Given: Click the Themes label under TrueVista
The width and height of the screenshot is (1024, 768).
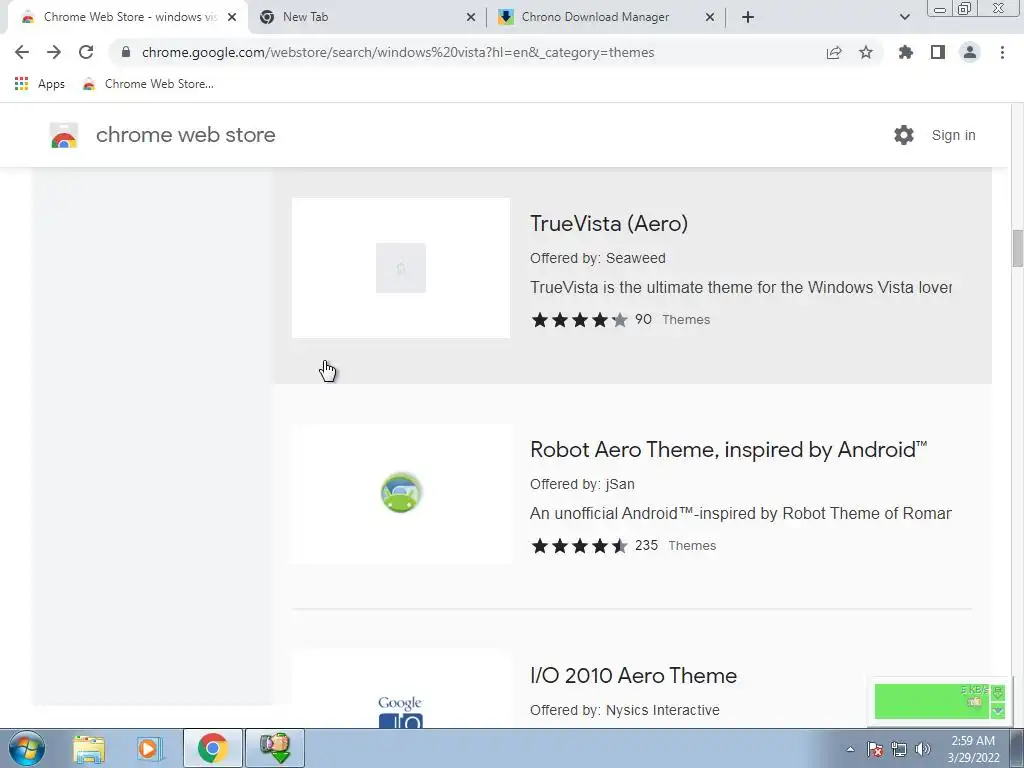Looking at the screenshot, I should (x=686, y=319).
